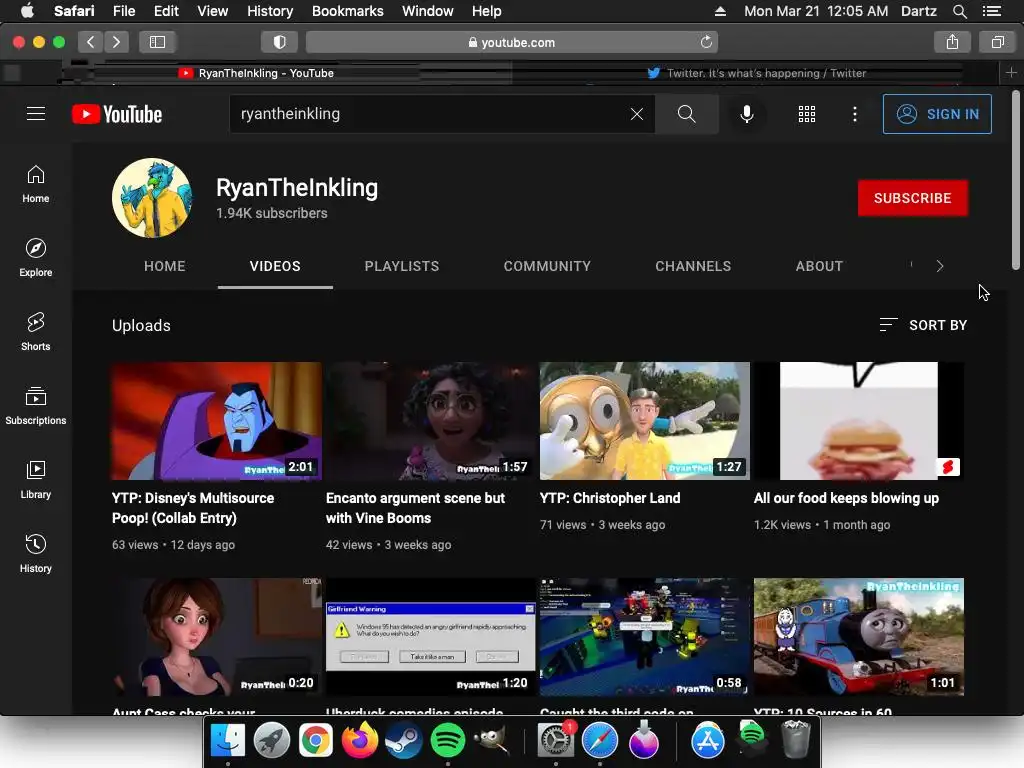Image resolution: width=1024 pixels, height=768 pixels.
Task: Switch to the channel HOME tab
Action: (165, 266)
